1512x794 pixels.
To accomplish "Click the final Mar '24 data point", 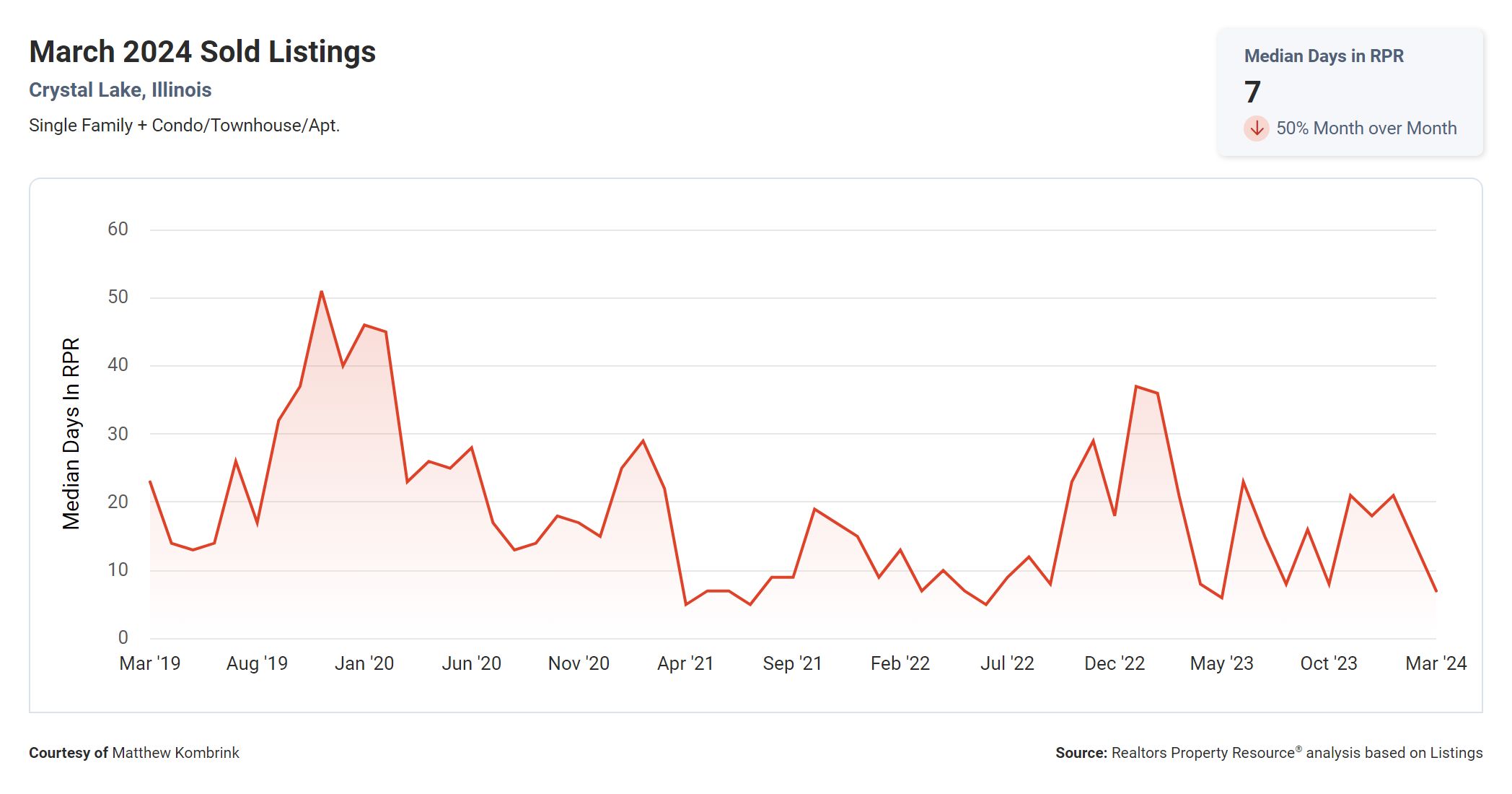I will [x=1436, y=590].
